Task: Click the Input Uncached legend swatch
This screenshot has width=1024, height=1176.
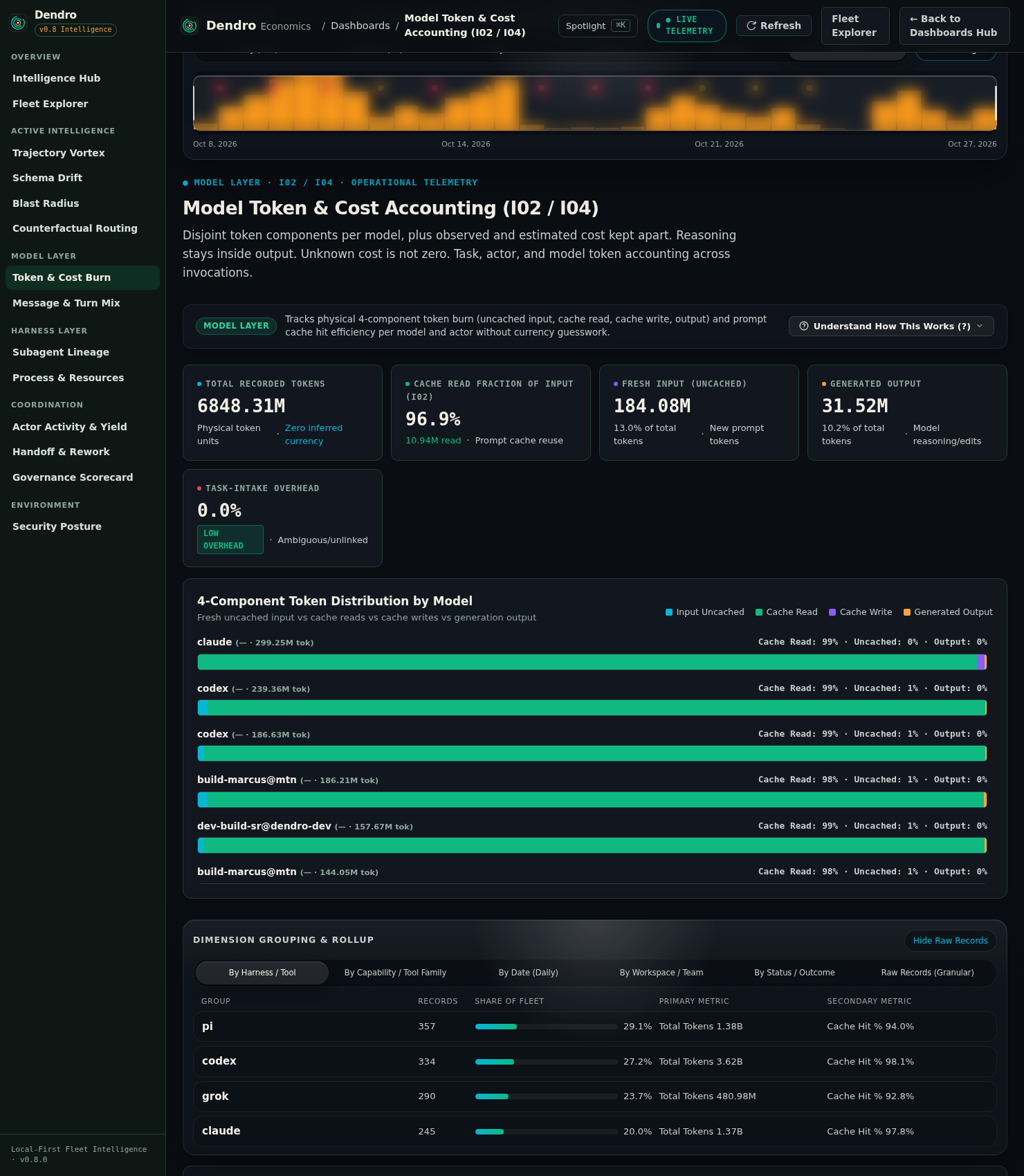Action: (669, 612)
